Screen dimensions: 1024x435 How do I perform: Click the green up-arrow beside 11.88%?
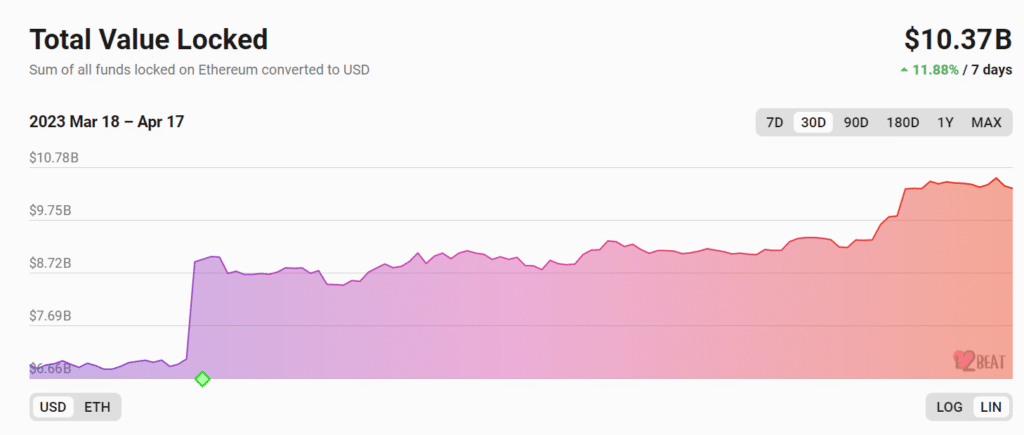(x=904, y=70)
